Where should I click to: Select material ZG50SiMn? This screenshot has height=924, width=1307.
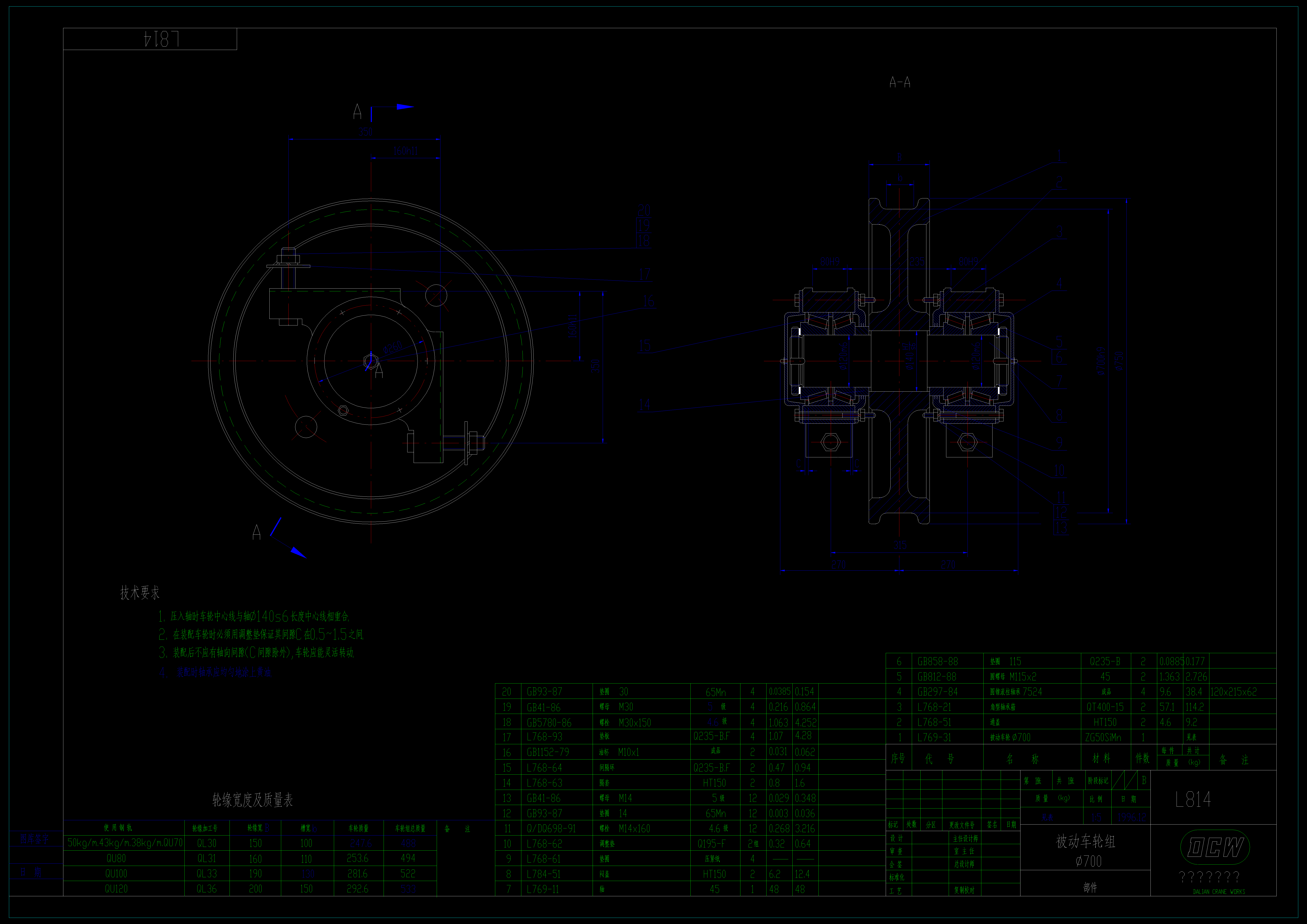coord(1103,737)
